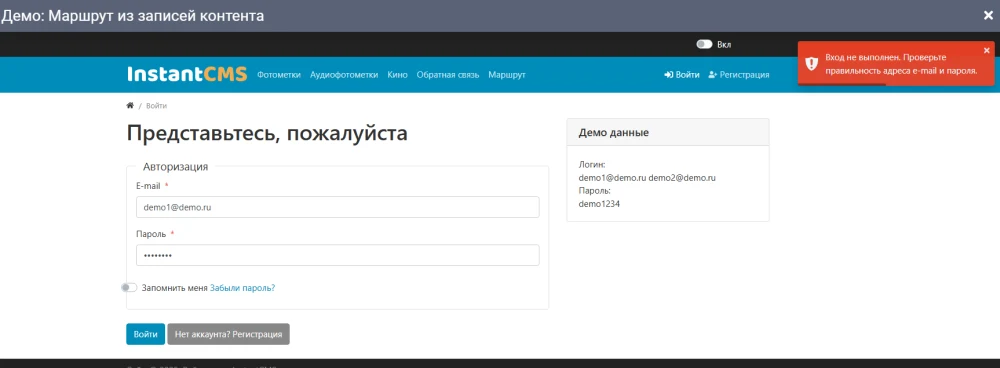The height and width of the screenshot is (368, 1000).
Task: Click the login arrow icon beside Войти
Action: point(668,75)
